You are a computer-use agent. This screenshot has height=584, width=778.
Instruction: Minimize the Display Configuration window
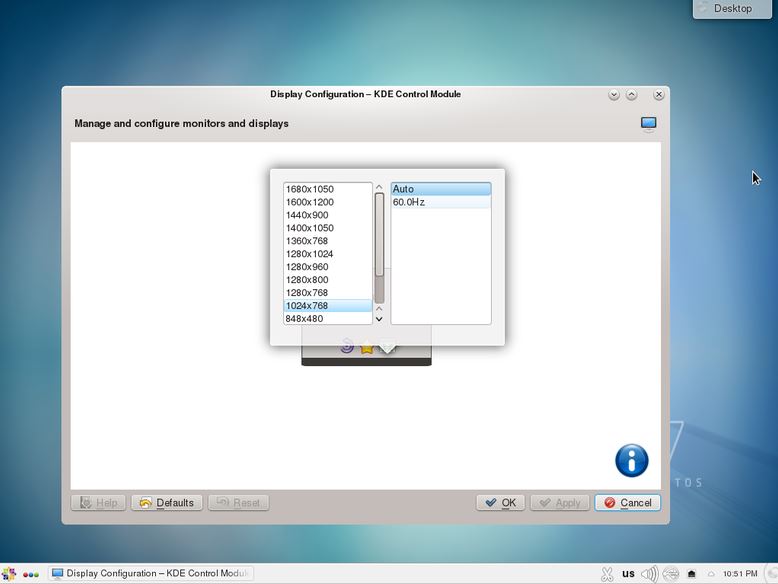[x=614, y=95]
